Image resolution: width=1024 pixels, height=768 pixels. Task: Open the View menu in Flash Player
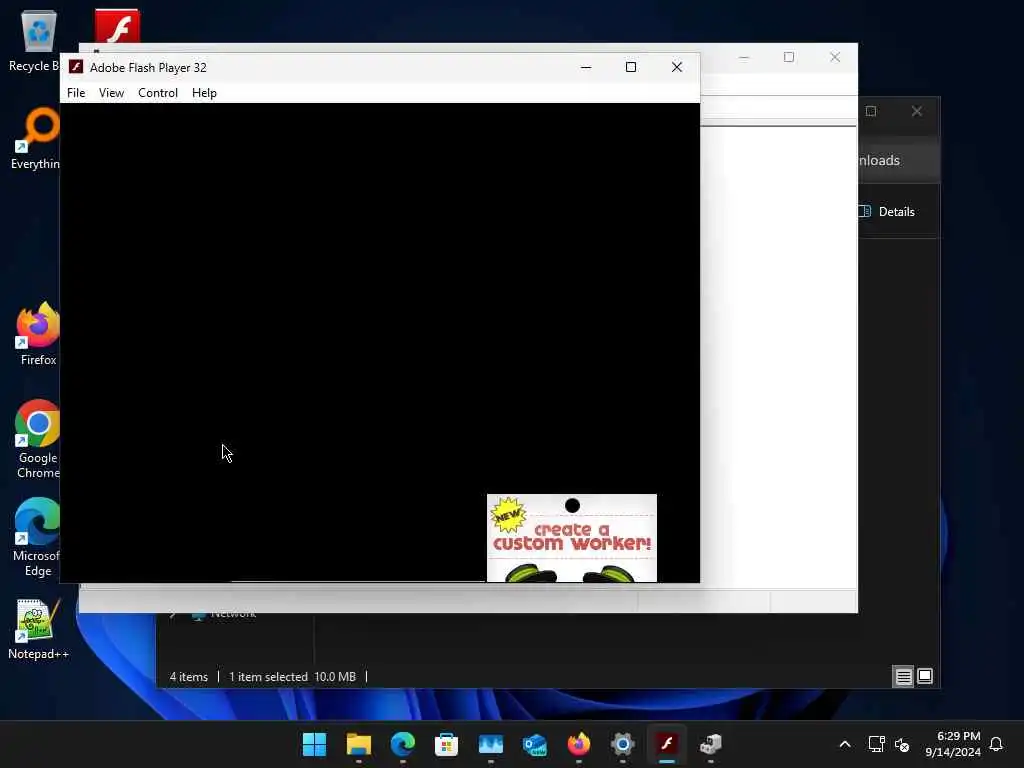coord(111,93)
